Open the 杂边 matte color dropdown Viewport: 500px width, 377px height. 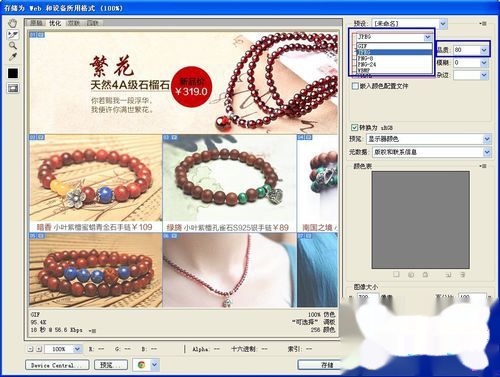tap(484, 75)
